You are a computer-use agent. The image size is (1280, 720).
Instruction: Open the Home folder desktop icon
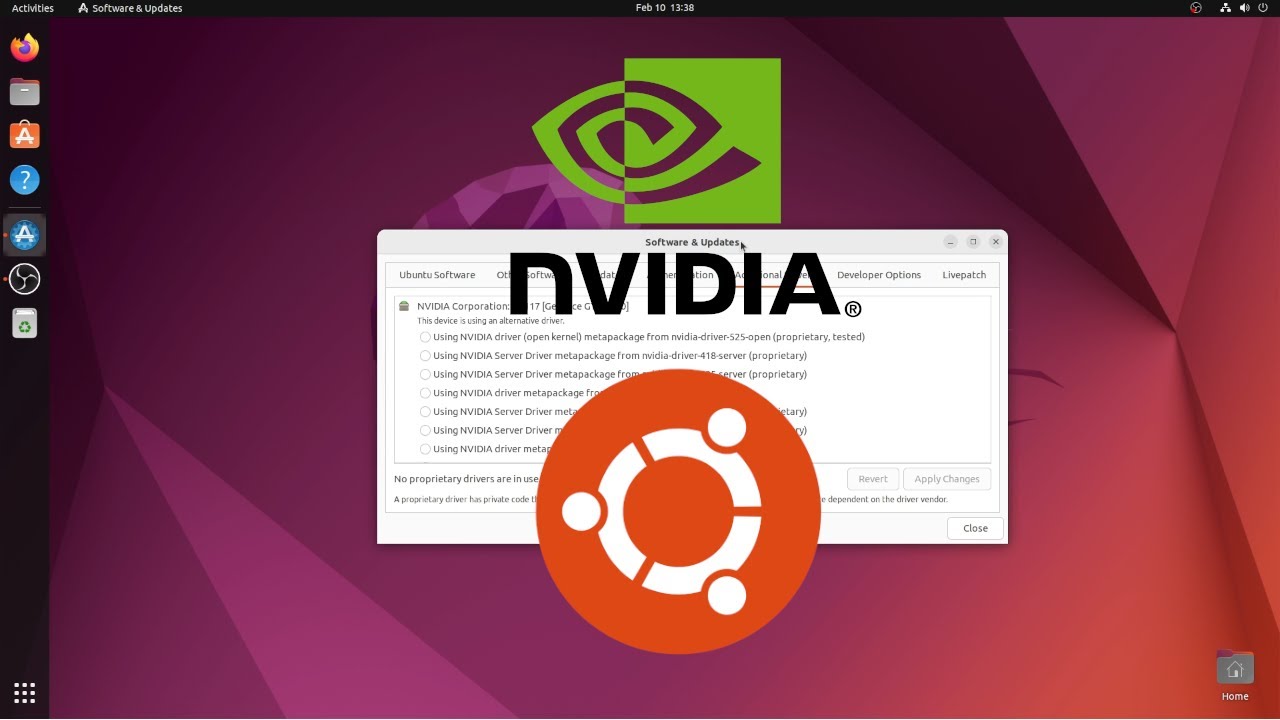(x=1235, y=676)
